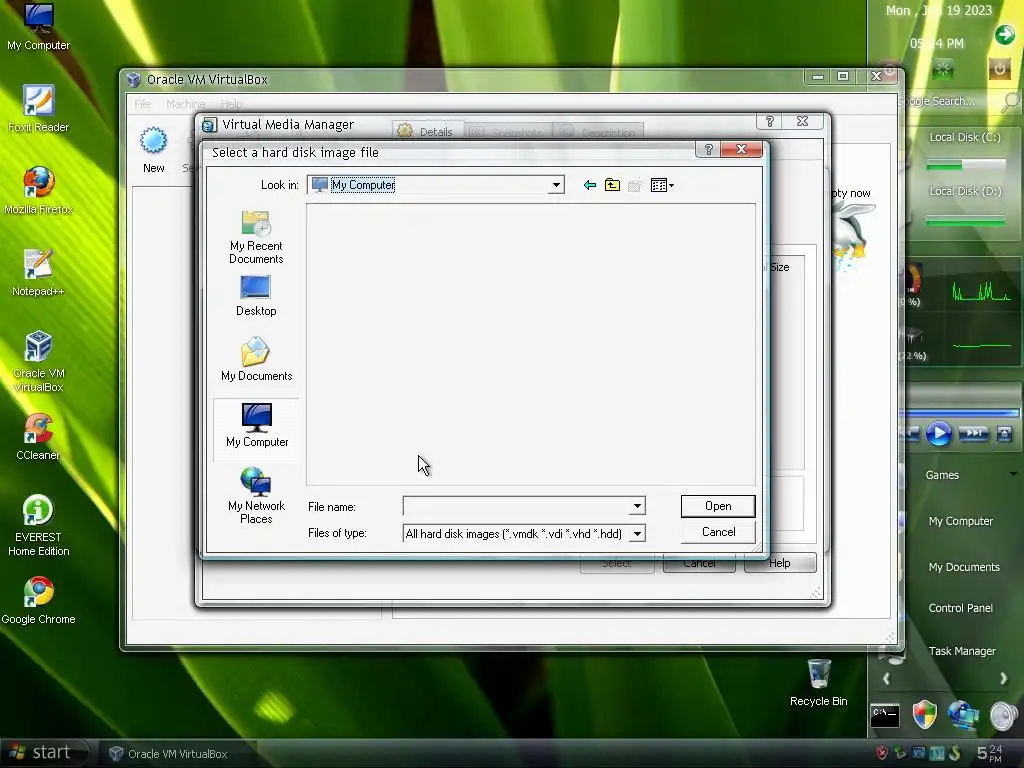Close the Select a hard disk image dialog

click(x=741, y=150)
